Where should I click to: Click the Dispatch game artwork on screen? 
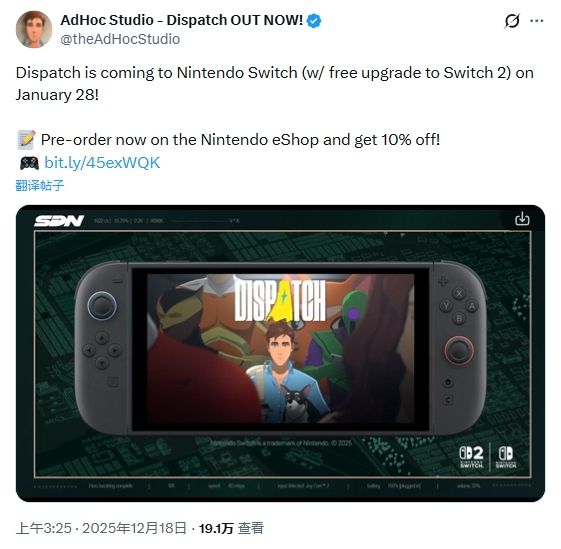pyautogui.click(x=280, y=349)
